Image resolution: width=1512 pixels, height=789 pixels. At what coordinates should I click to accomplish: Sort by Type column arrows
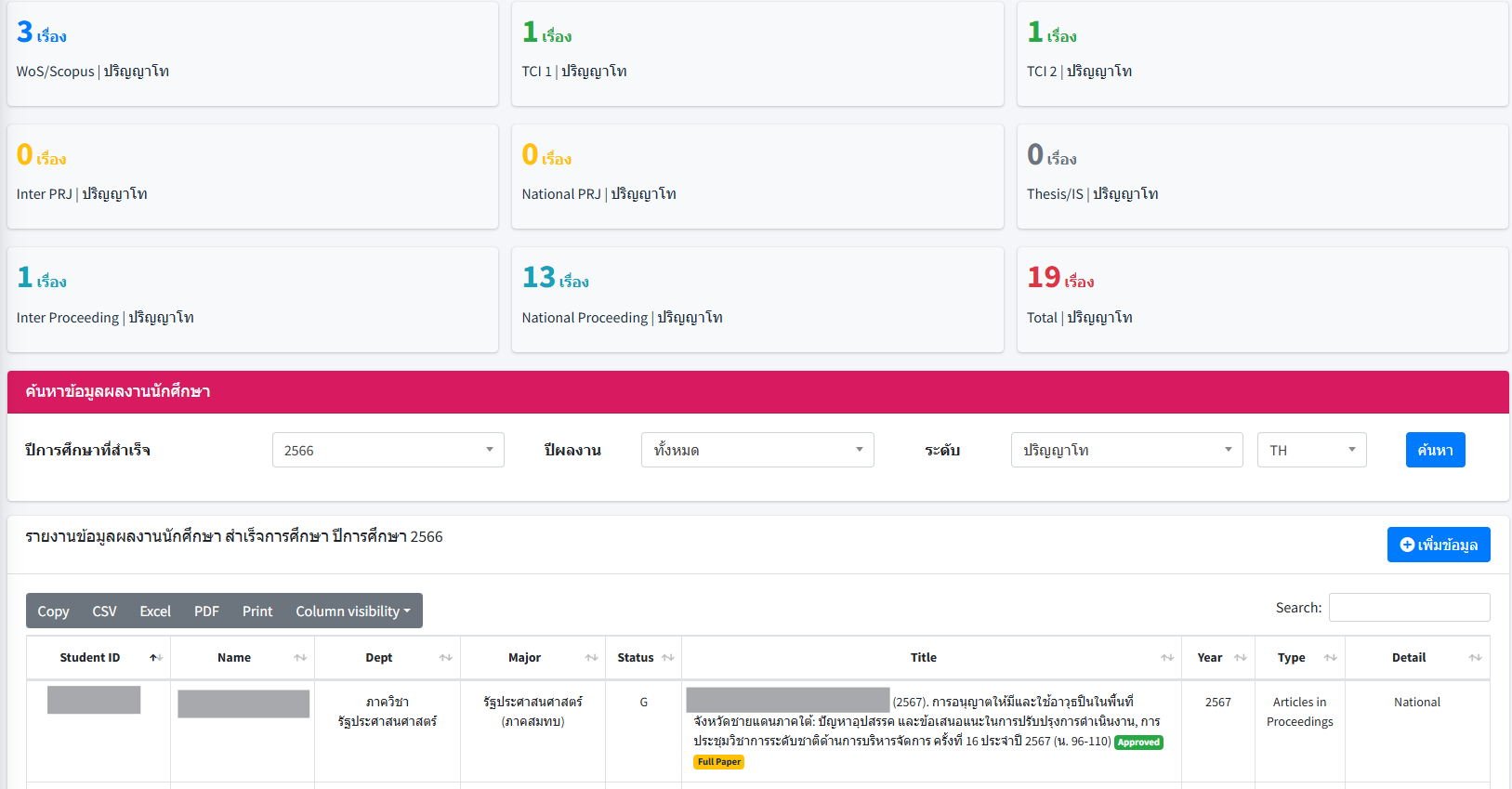coord(1330,657)
